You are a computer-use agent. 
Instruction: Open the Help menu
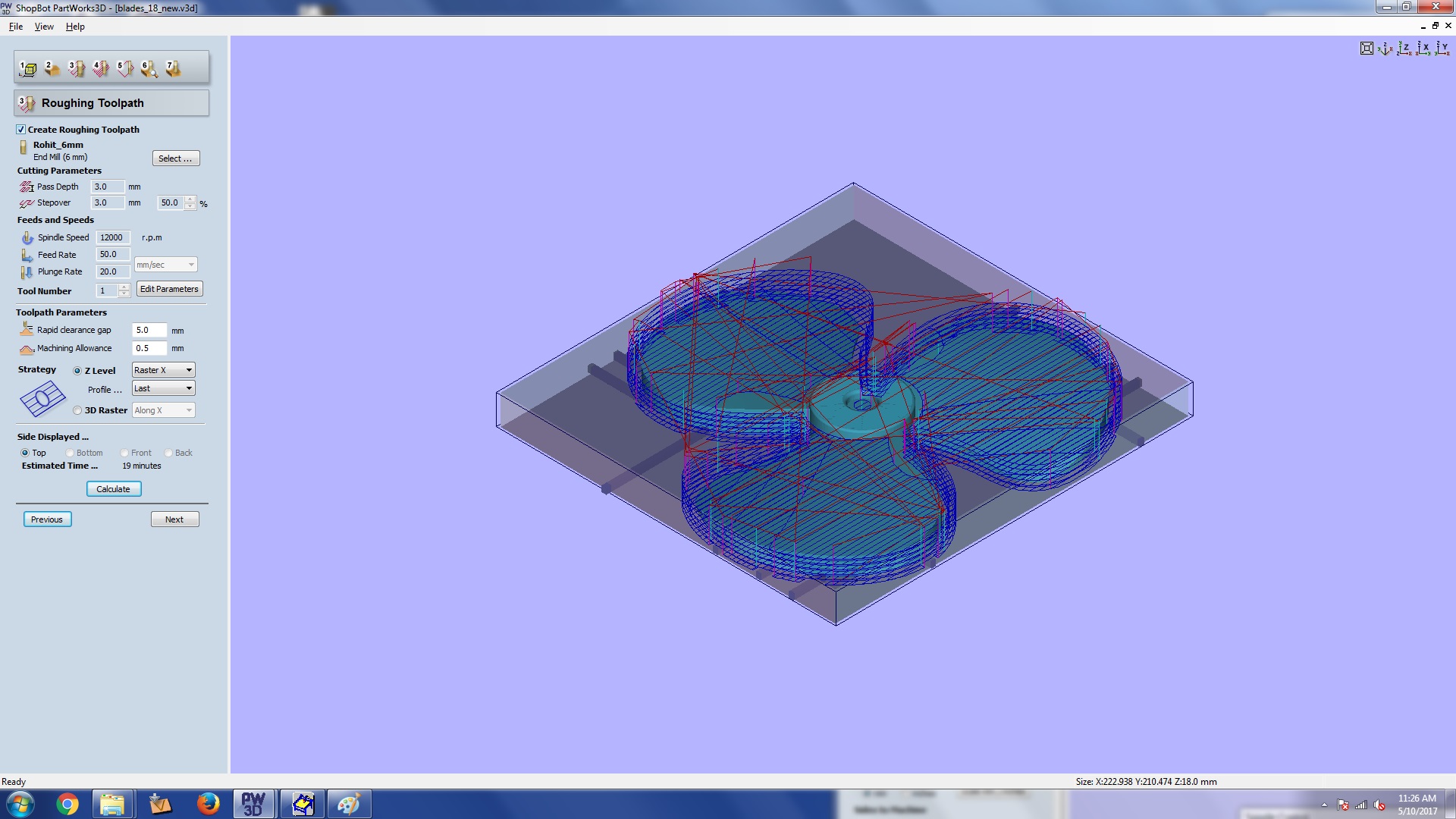click(75, 27)
